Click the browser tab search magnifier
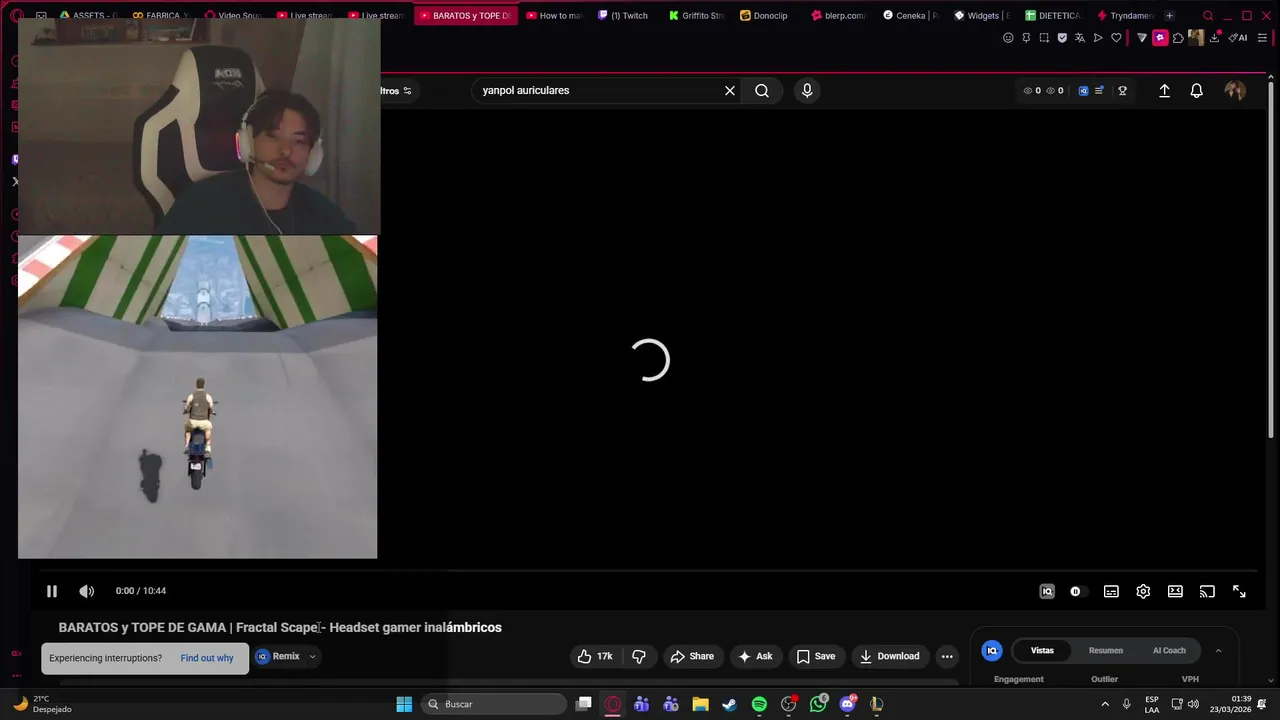 click(1208, 16)
